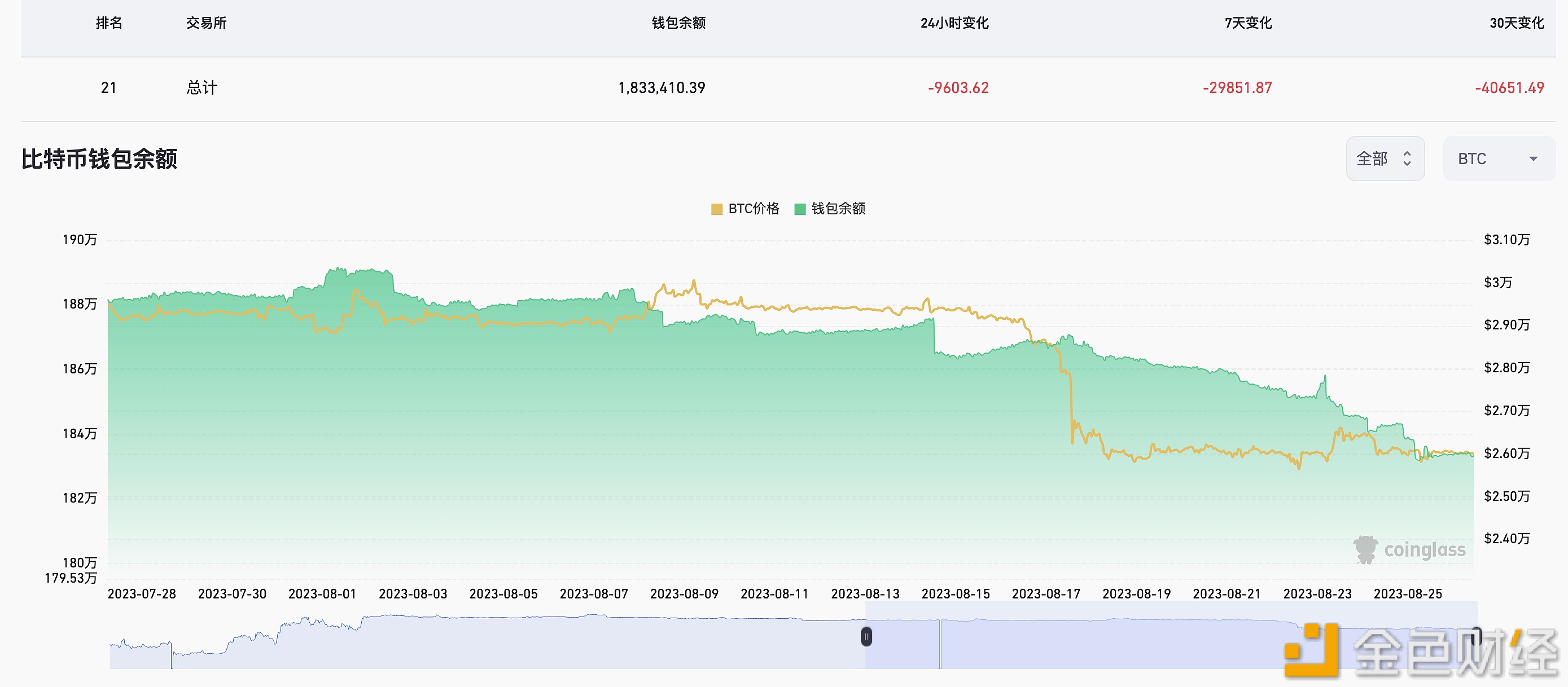Click the 总计 row label
The width and height of the screenshot is (1568, 687).
tap(202, 87)
